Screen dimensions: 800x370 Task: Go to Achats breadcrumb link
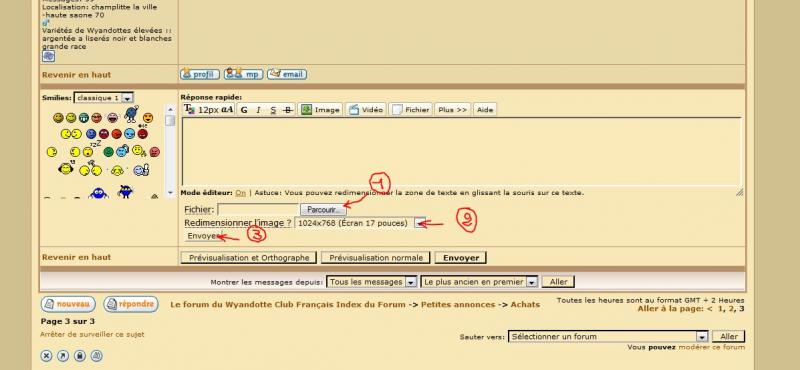tap(525, 305)
